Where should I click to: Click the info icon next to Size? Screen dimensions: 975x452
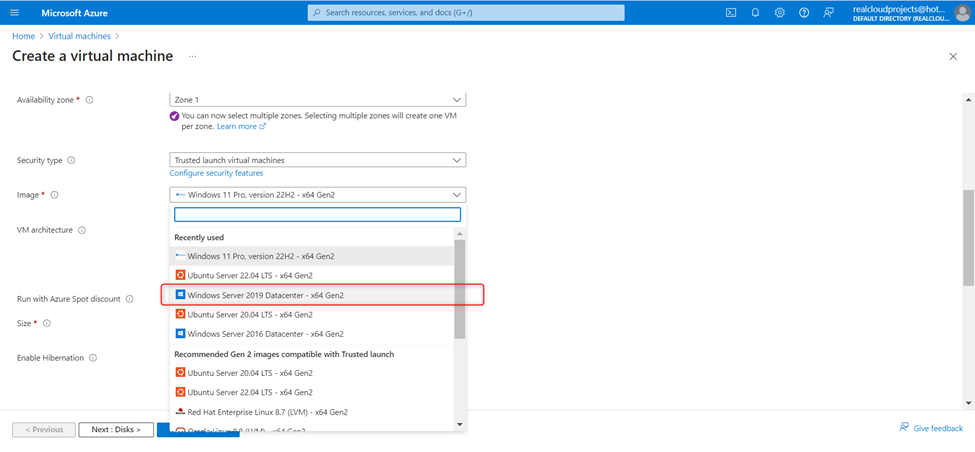[x=47, y=323]
